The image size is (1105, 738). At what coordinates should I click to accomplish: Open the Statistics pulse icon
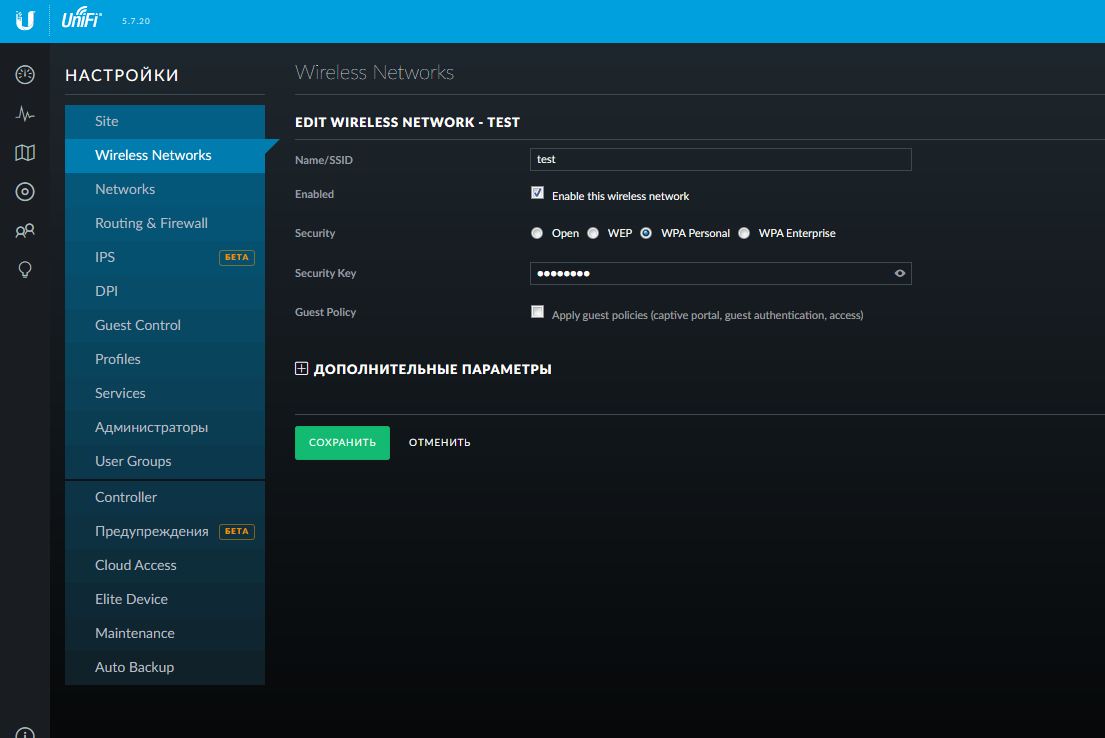25,114
